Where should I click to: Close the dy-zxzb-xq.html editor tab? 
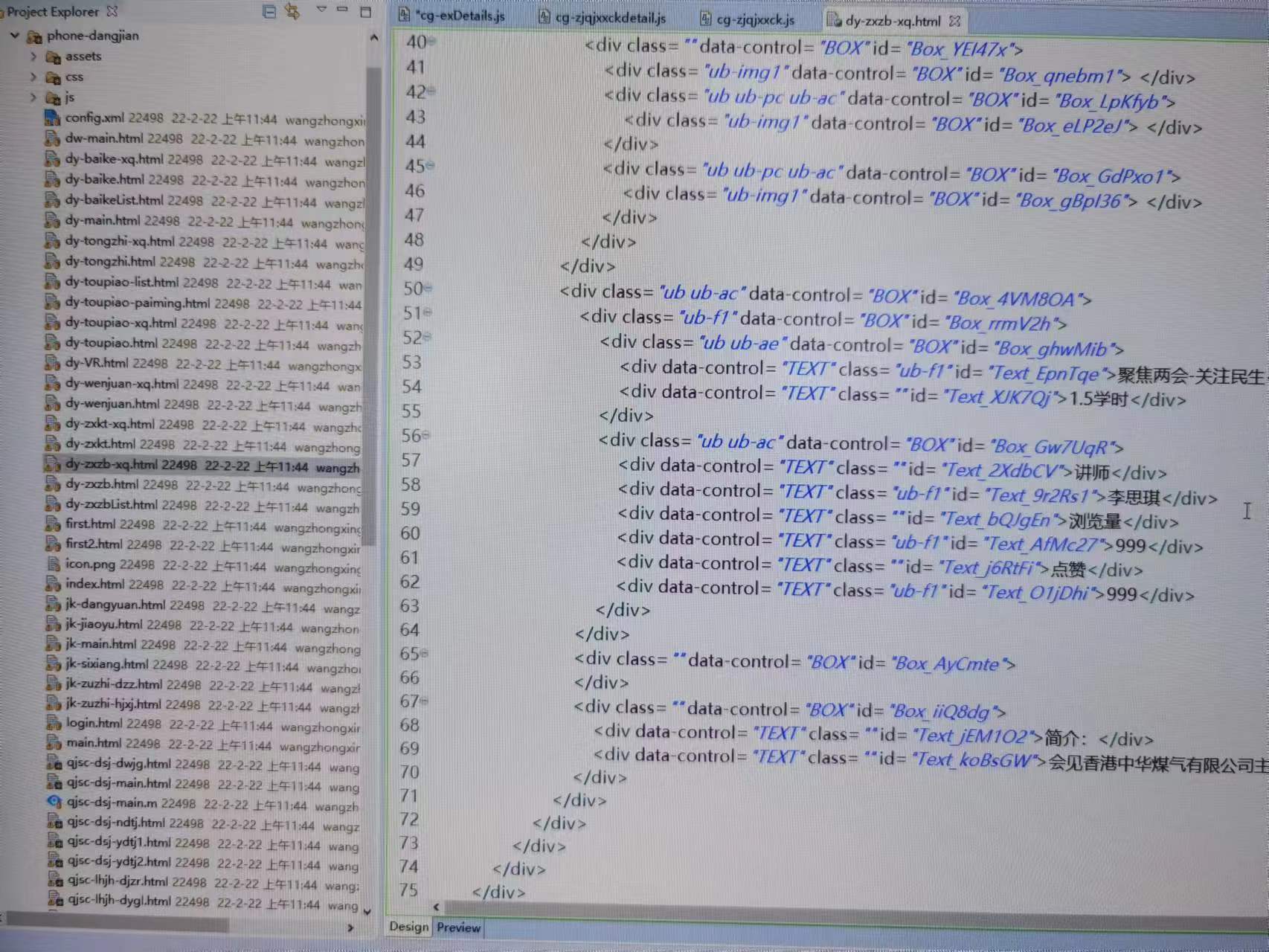[x=955, y=21]
